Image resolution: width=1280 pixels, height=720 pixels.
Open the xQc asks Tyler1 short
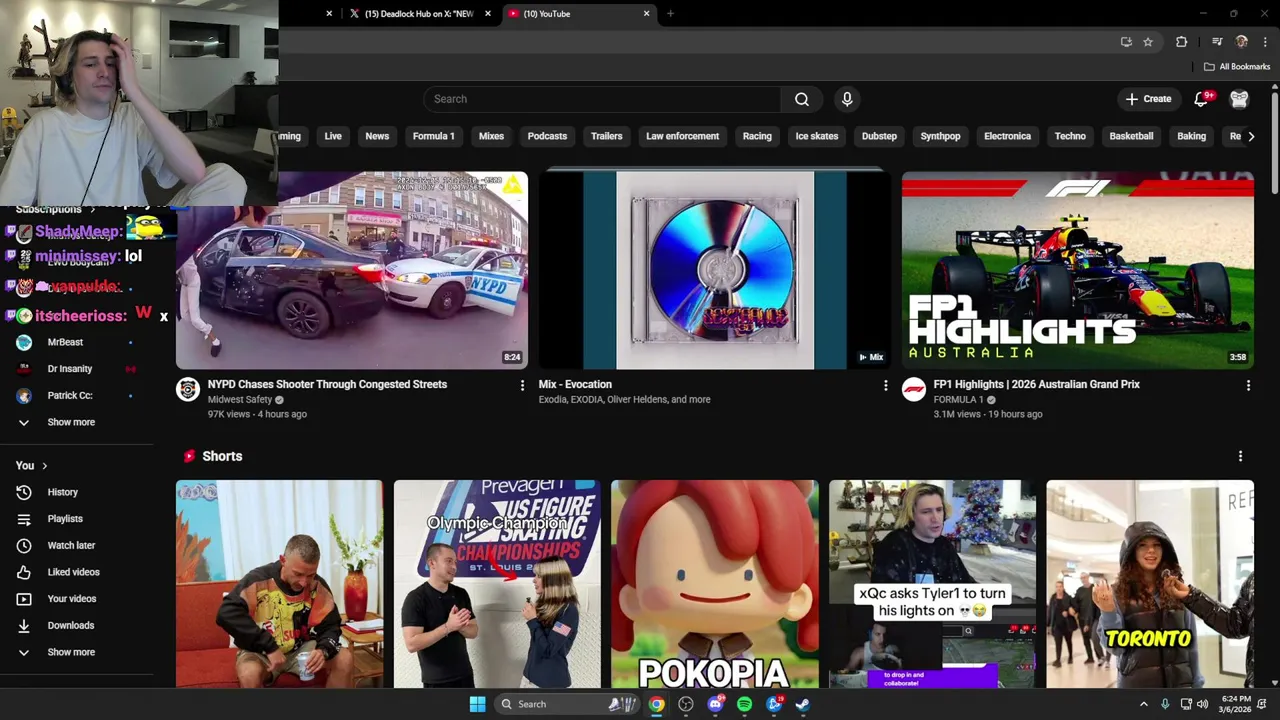932,584
